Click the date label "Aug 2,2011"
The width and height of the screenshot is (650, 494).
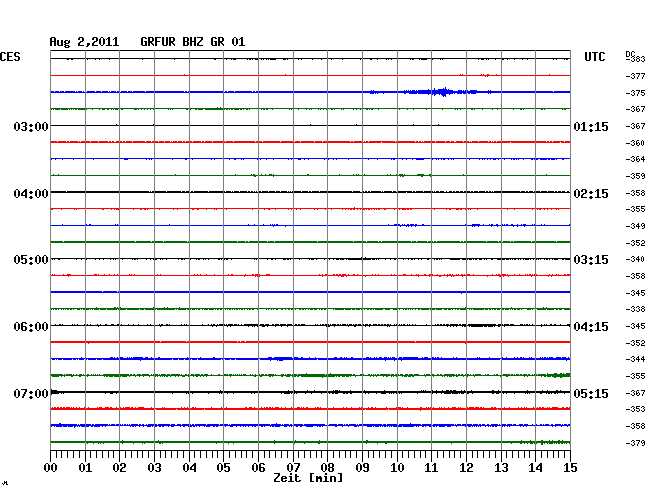[84, 42]
